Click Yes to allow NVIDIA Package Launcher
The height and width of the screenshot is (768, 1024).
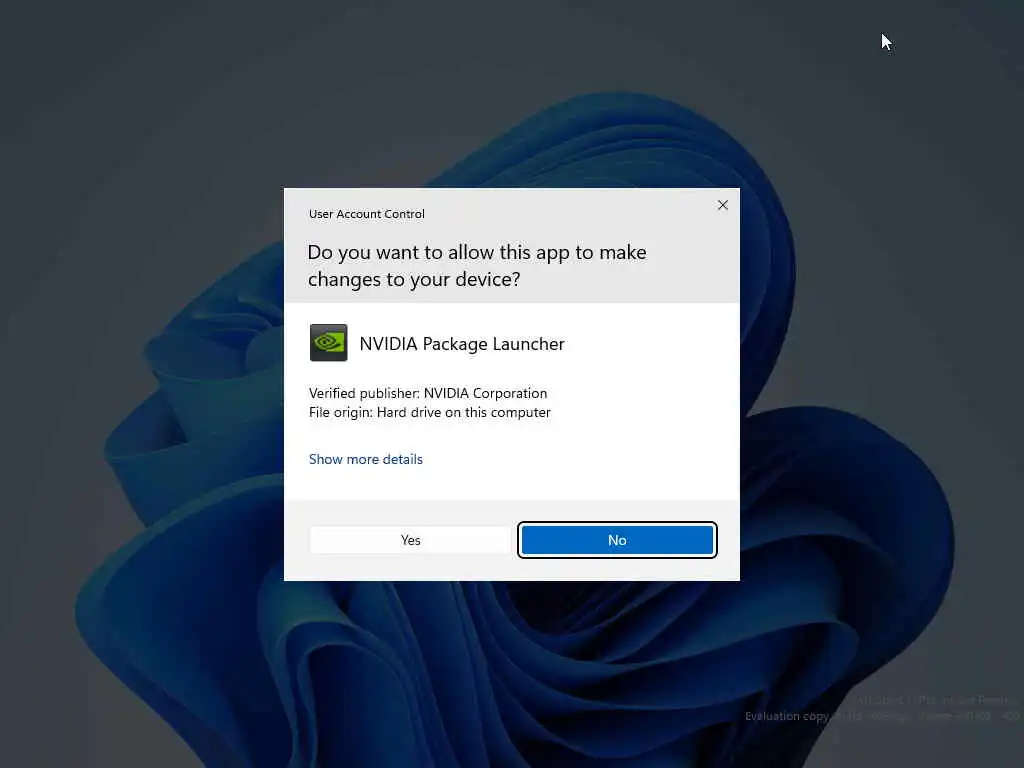coord(410,540)
